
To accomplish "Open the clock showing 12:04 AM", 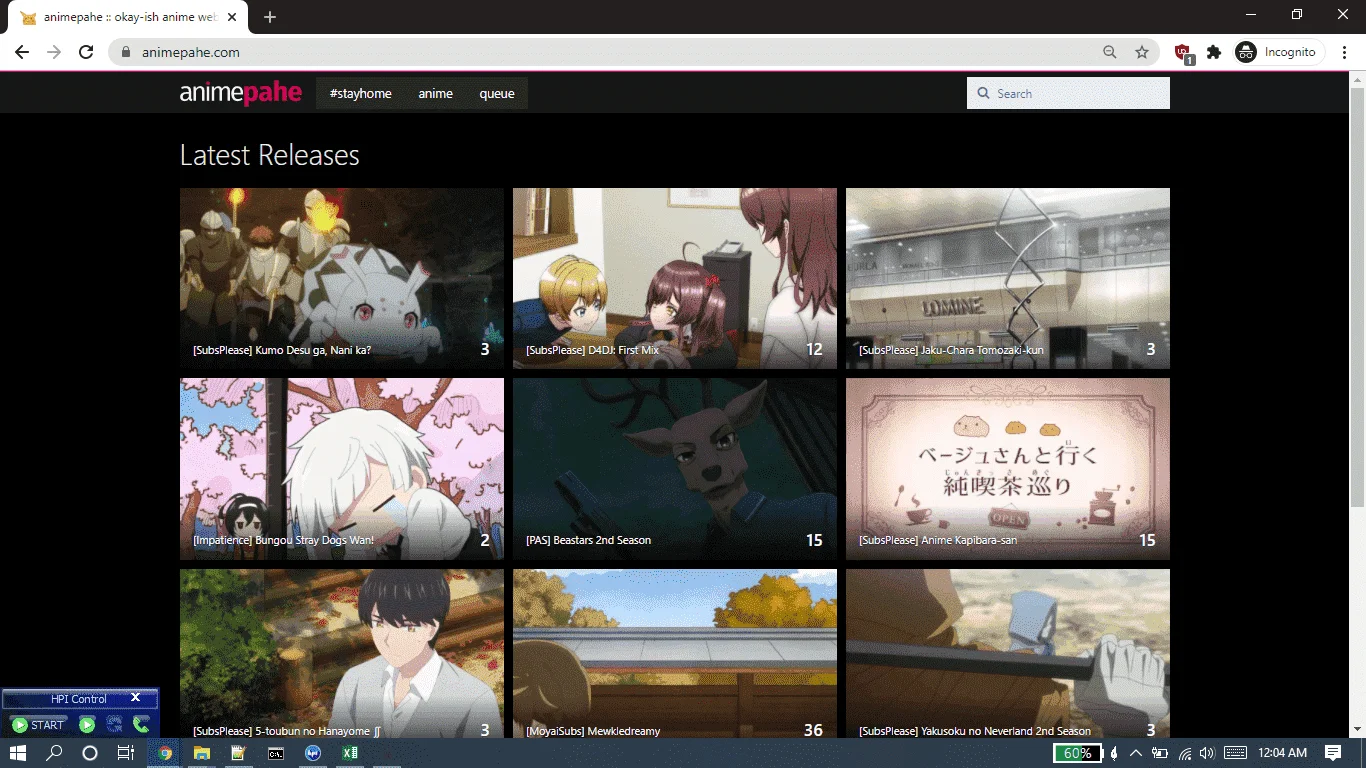I will point(1282,753).
